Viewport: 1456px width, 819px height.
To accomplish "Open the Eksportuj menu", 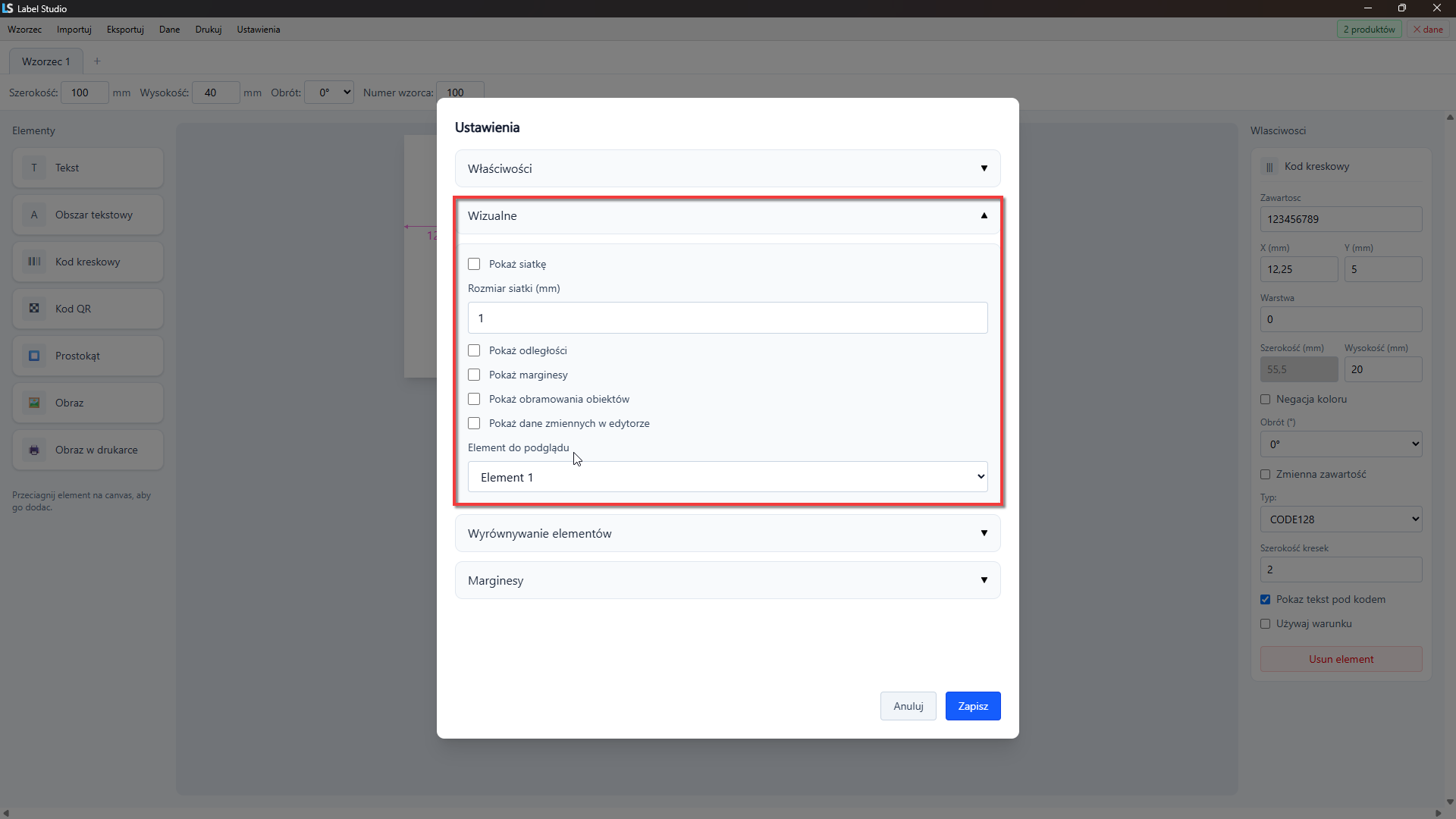I will 125,30.
